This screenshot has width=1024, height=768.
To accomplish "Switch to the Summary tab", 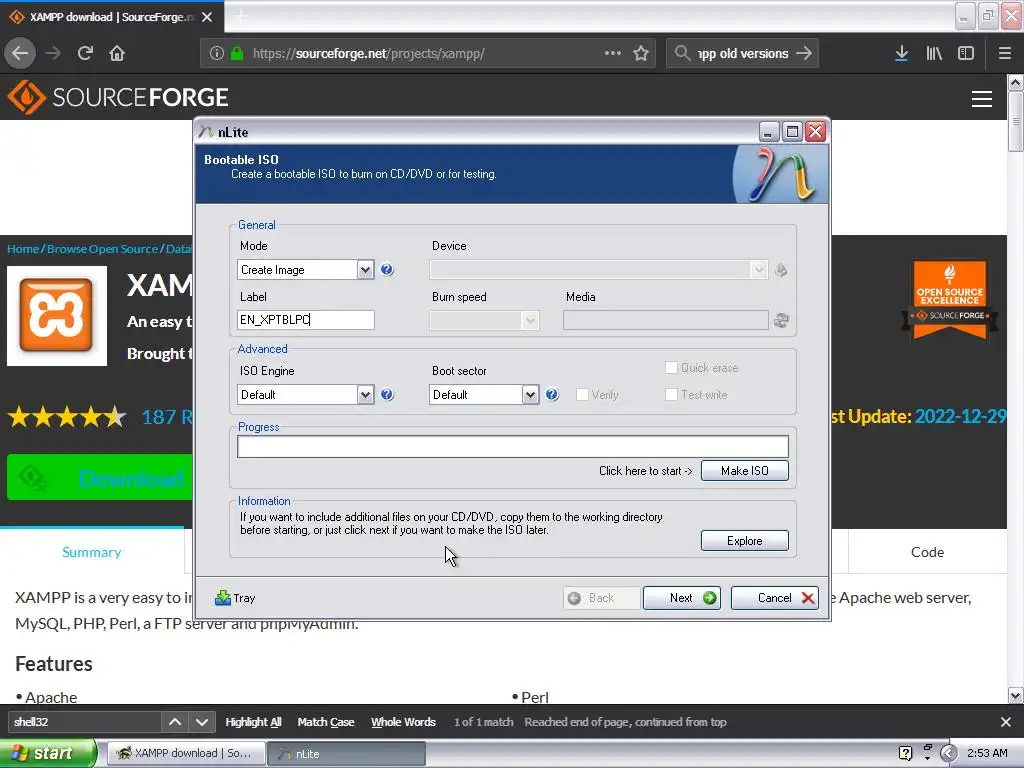I will pyautogui.click(x=91, y=552).
